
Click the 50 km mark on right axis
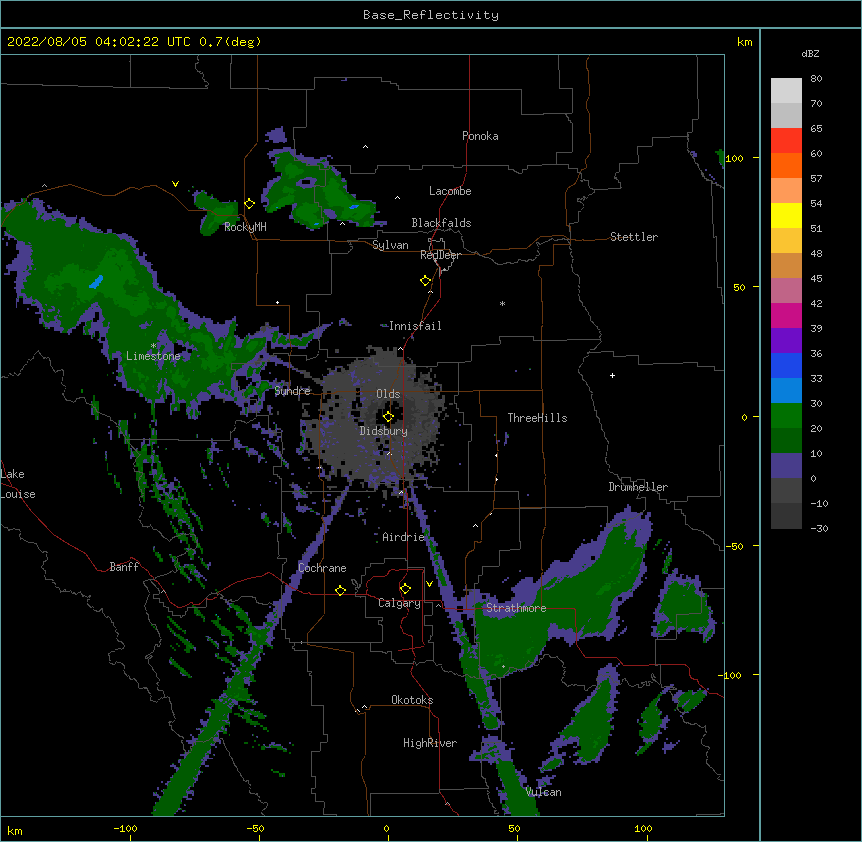[x=739, y=287]
